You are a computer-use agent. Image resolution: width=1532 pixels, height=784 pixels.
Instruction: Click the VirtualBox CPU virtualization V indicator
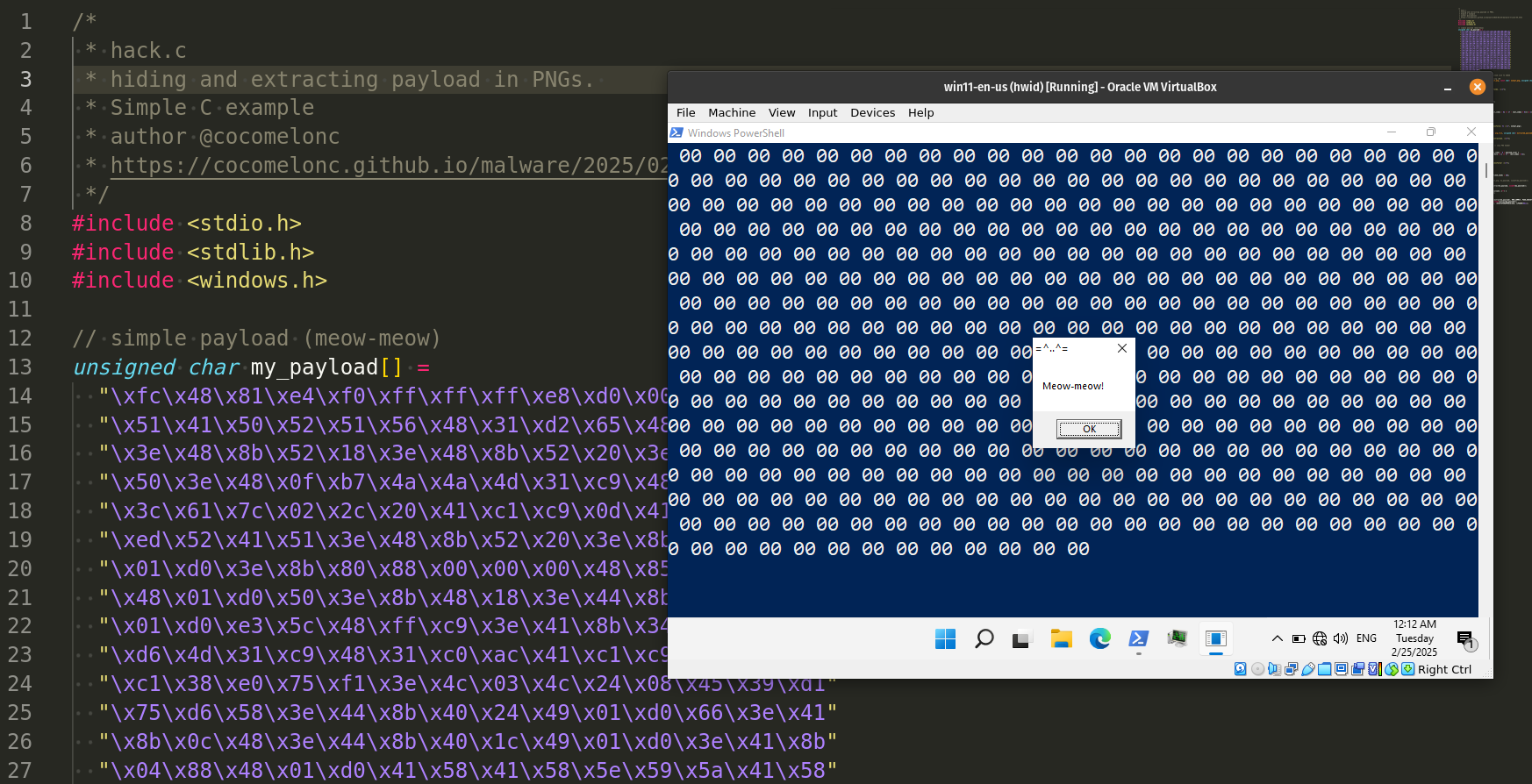[x=1375, y=669]
